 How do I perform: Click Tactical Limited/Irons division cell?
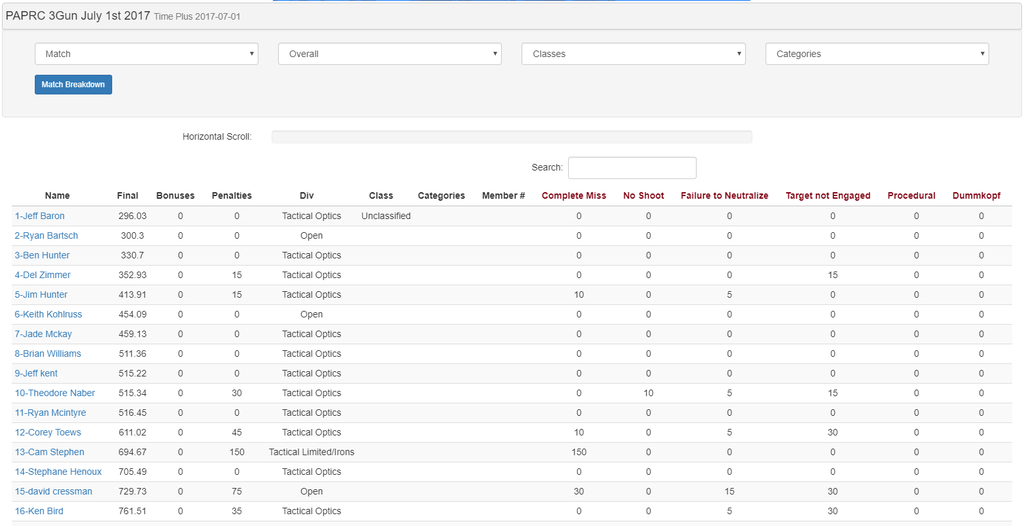point(312,452)
